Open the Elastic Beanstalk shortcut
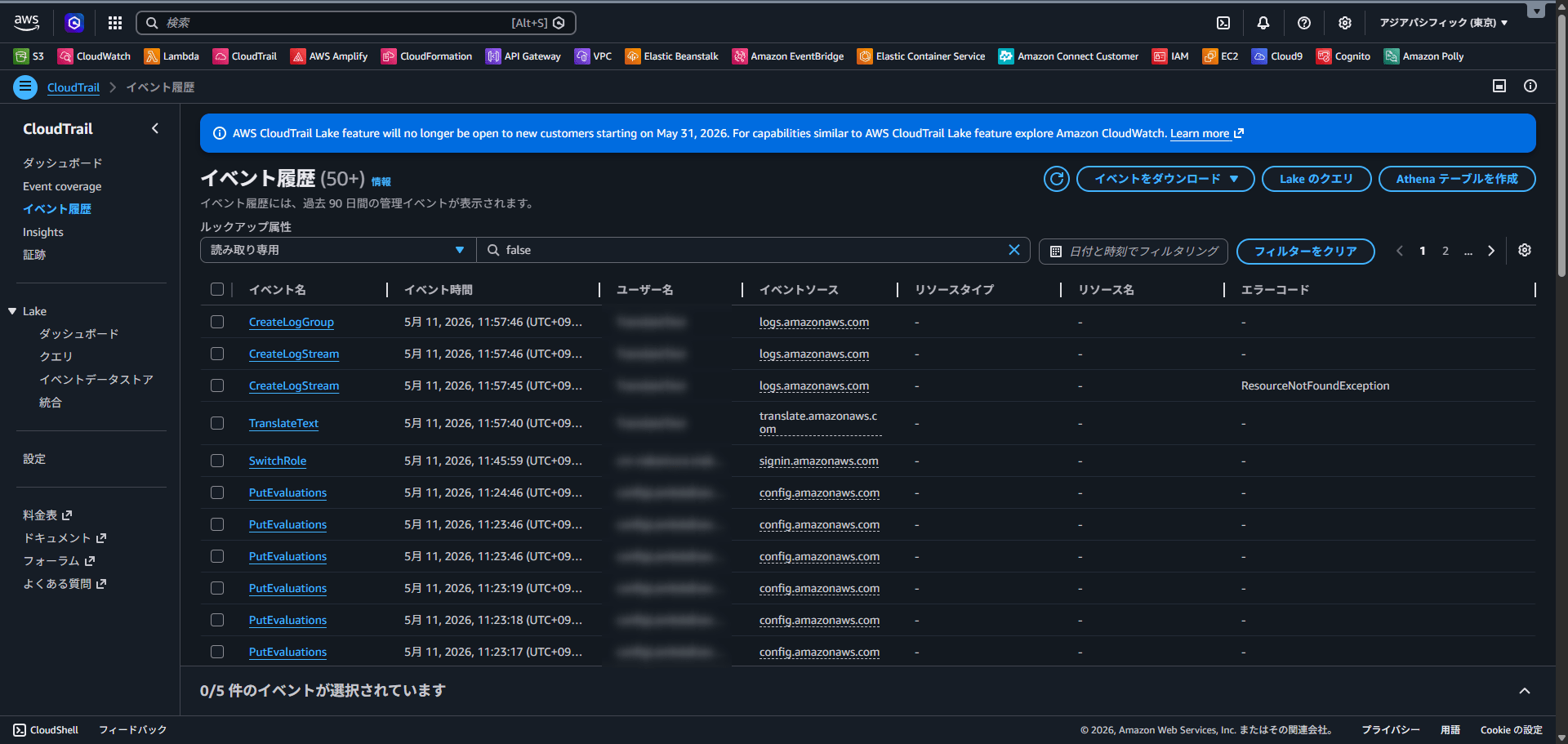This screenshot has height=744, width=1568. pyautogui.click(x=672, y=56)
